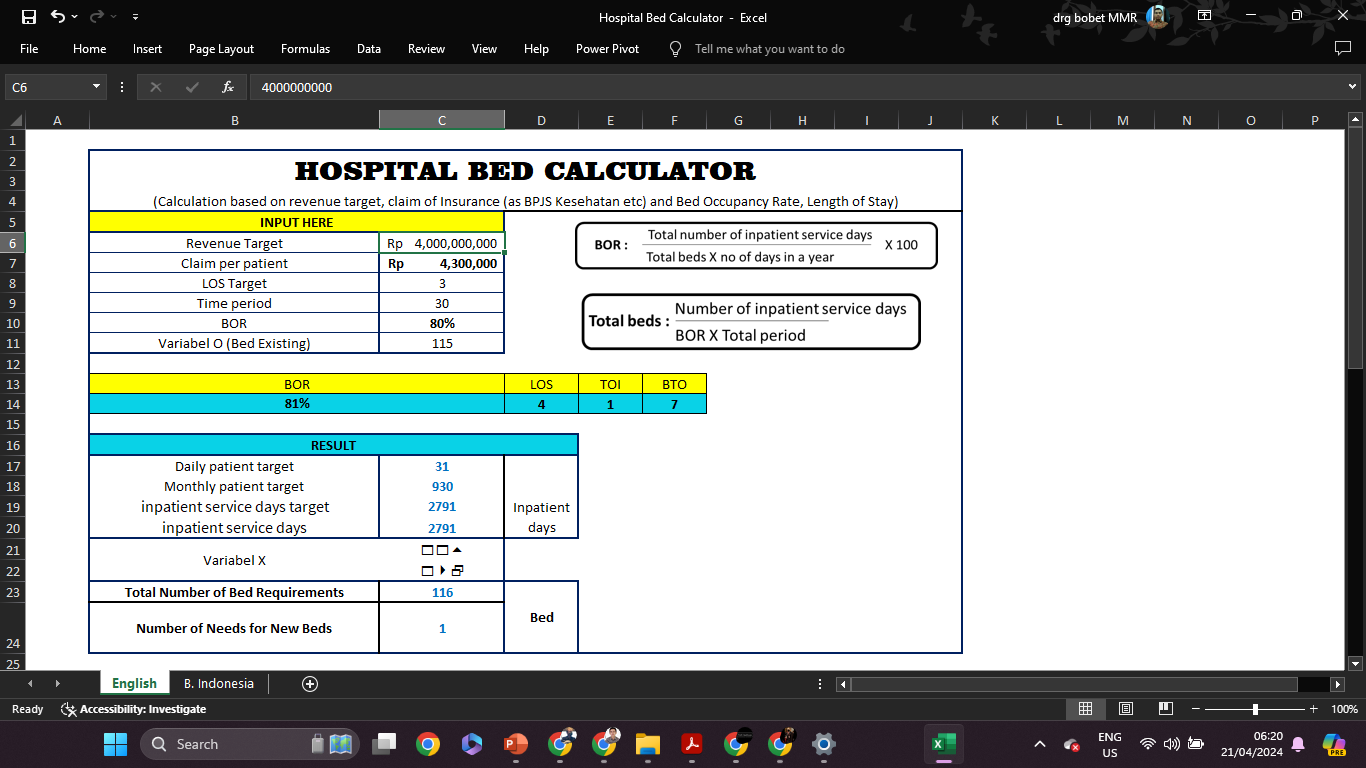Viewport: 1366px width, 768px height.
Task: Switch to the B. Indonesia sheet tab
Action: [x=219, y=684]
